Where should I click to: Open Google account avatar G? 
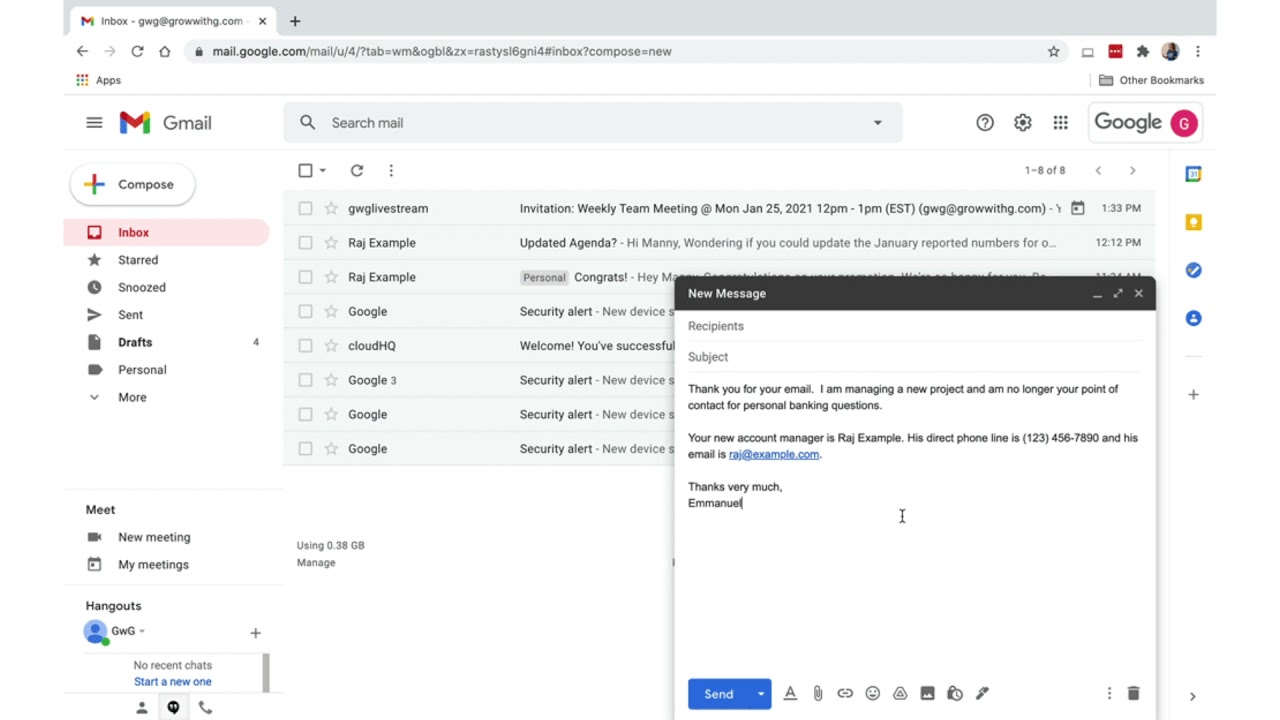coord(1184,123)
